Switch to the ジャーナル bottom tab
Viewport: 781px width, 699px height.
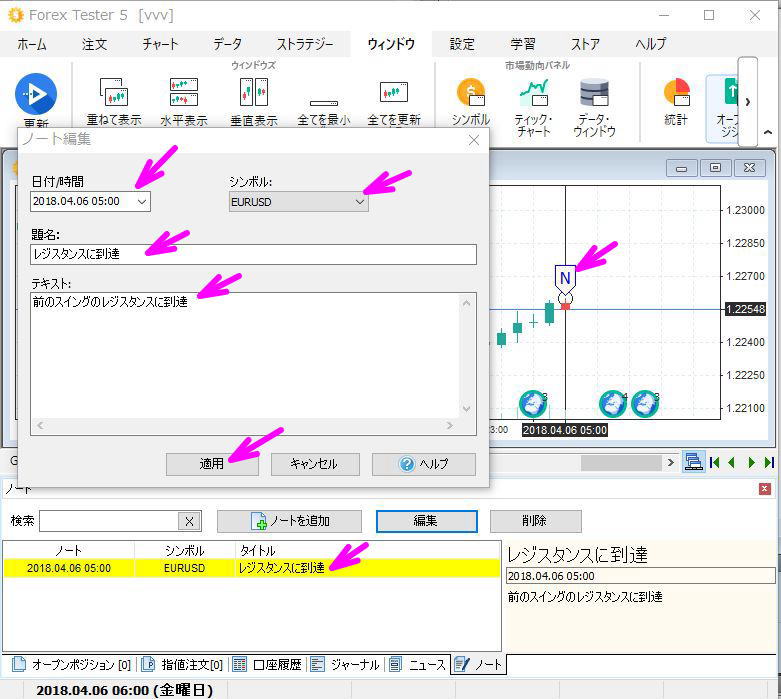coord(345,665)
